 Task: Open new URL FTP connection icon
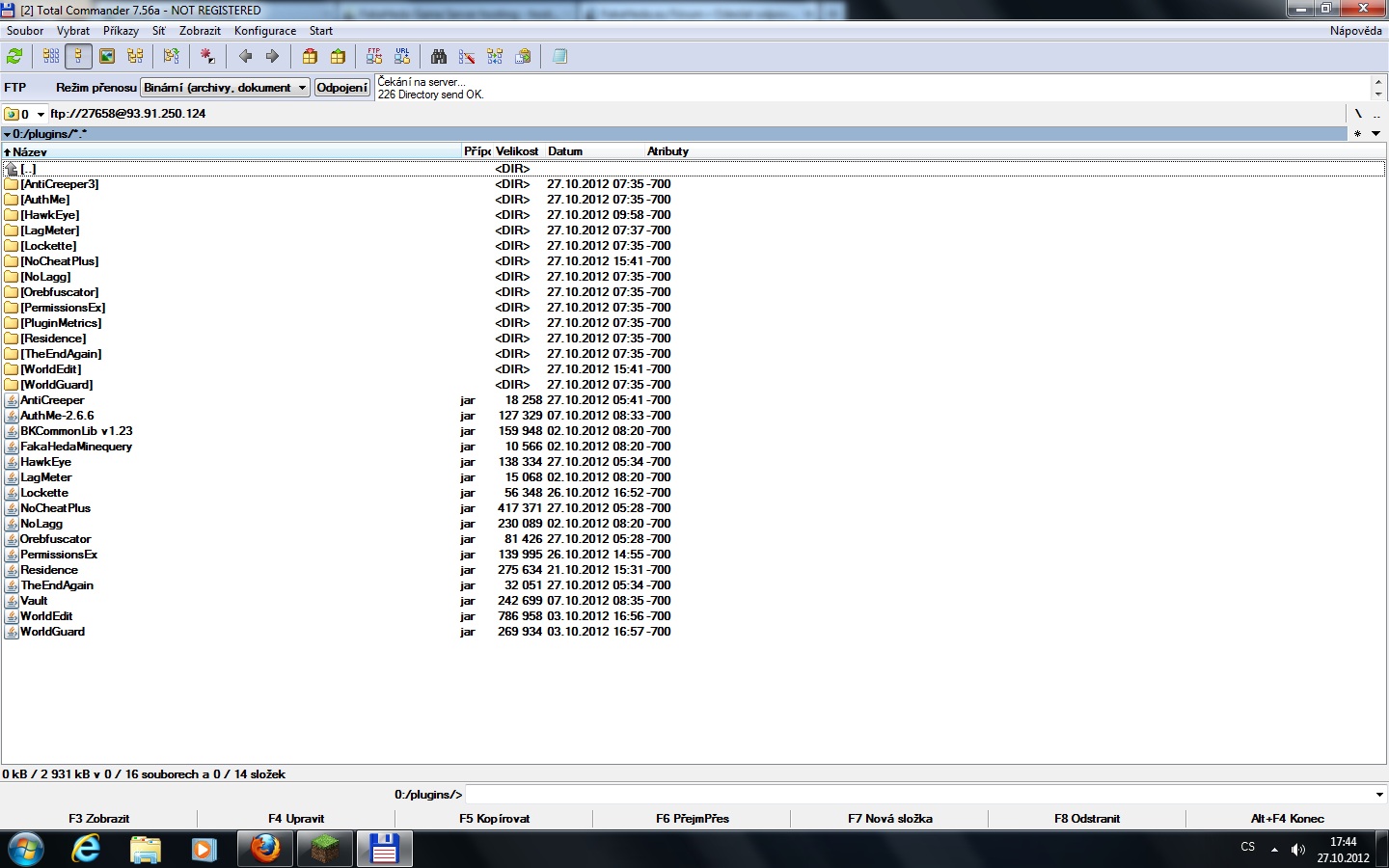click(x=402, y=57)
